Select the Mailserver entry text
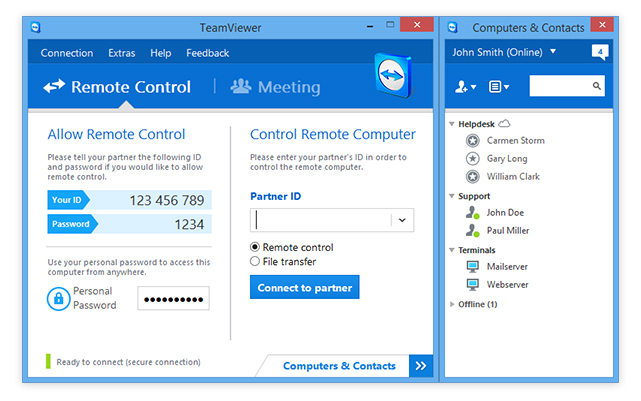The image size is (641, 401). tap(507, 267)
